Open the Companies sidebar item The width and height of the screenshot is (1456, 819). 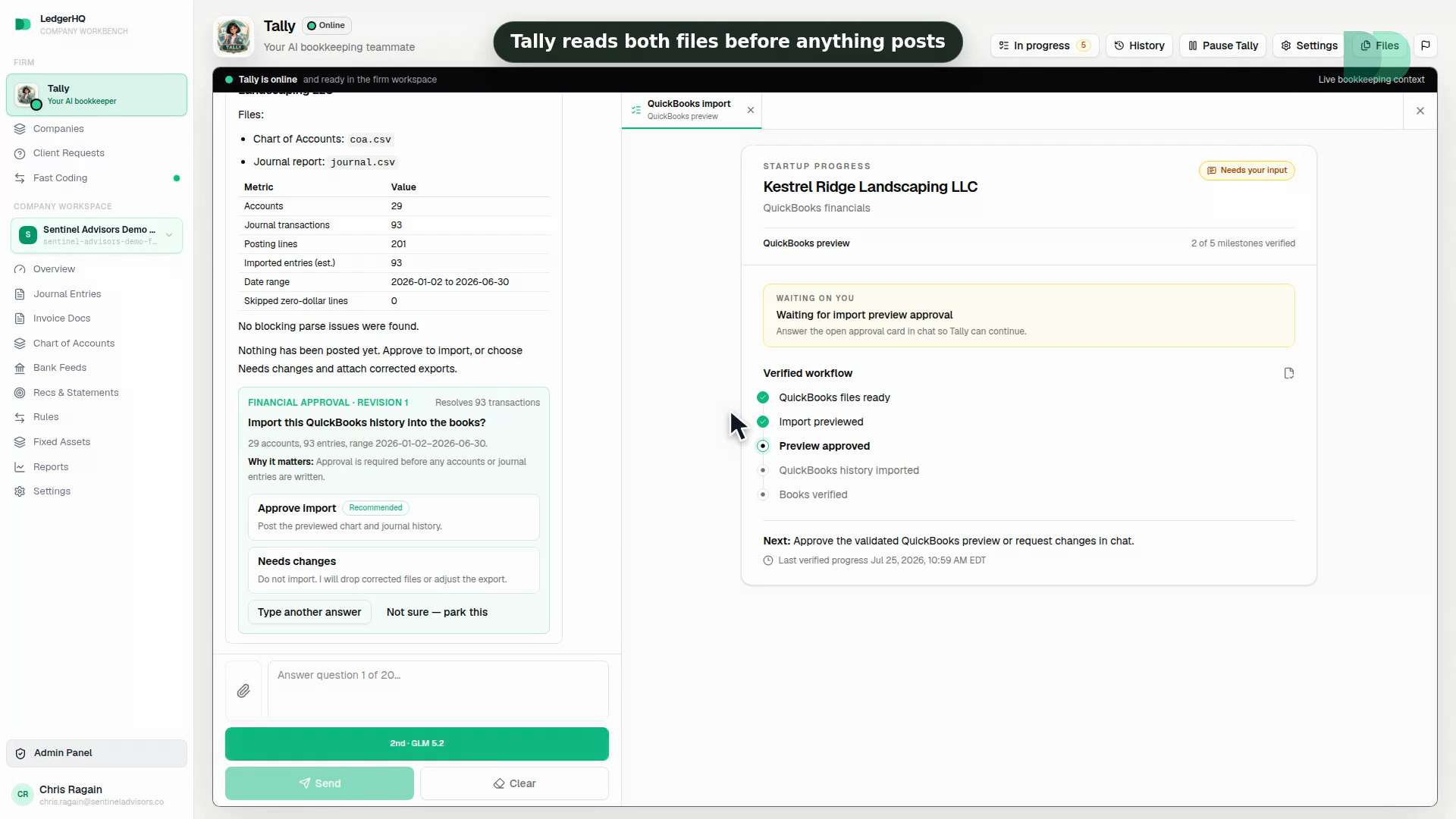pyautogui.click(x=58, y=129)
